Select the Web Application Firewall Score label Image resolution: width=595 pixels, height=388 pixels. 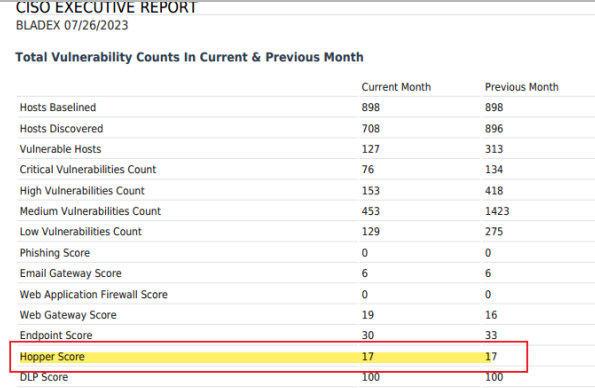click(x=94, y=295)
